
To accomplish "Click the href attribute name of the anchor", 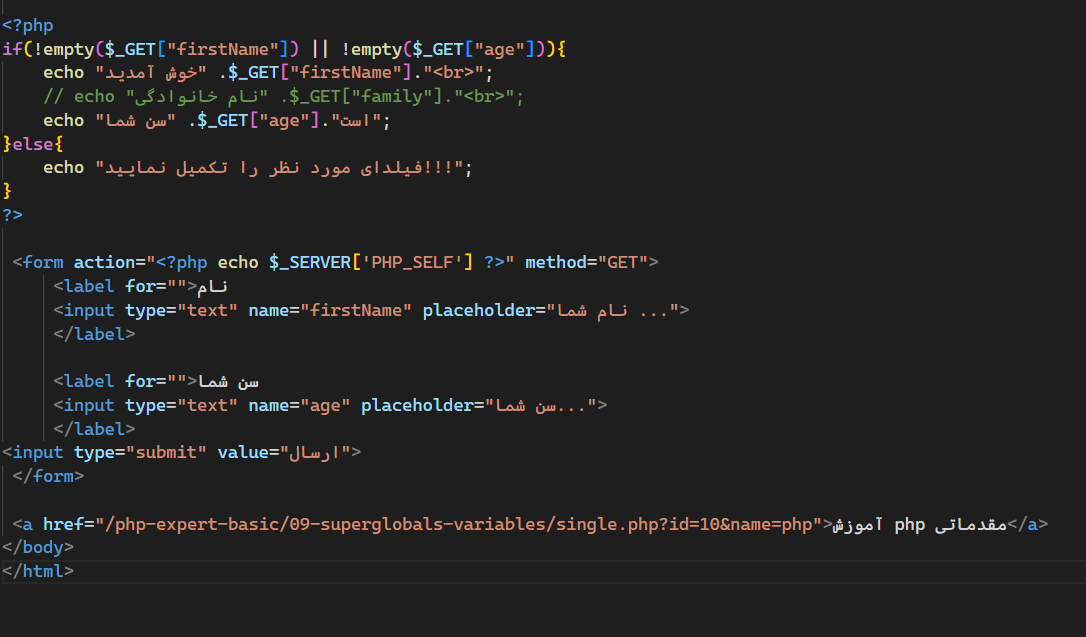I will 64,524.
